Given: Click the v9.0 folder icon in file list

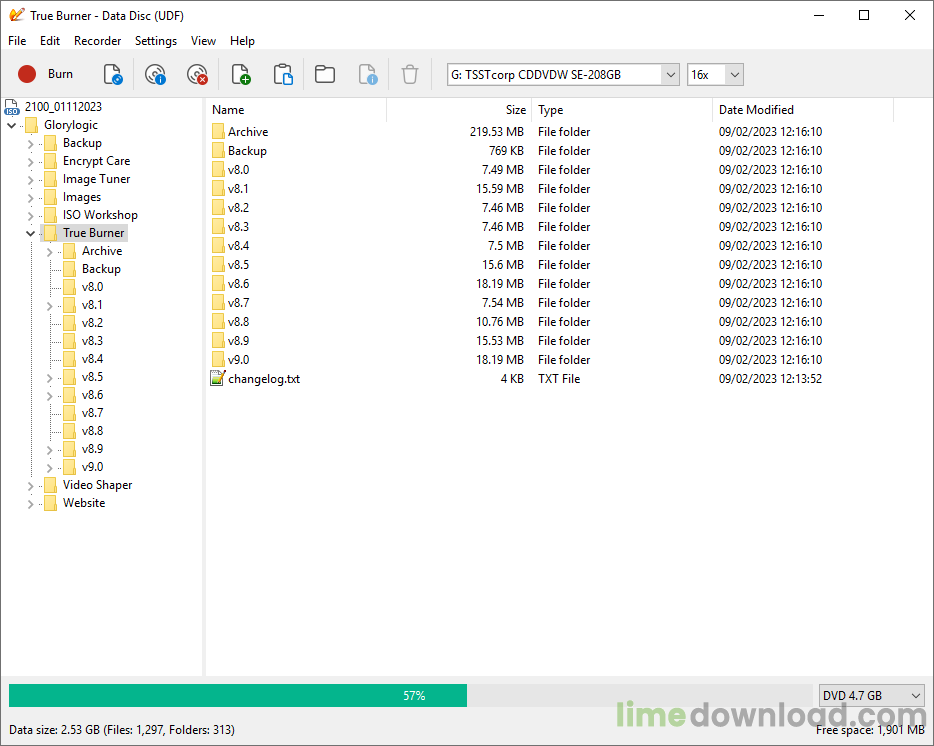Looking at the screenshot, I should [x=219, y=360].
